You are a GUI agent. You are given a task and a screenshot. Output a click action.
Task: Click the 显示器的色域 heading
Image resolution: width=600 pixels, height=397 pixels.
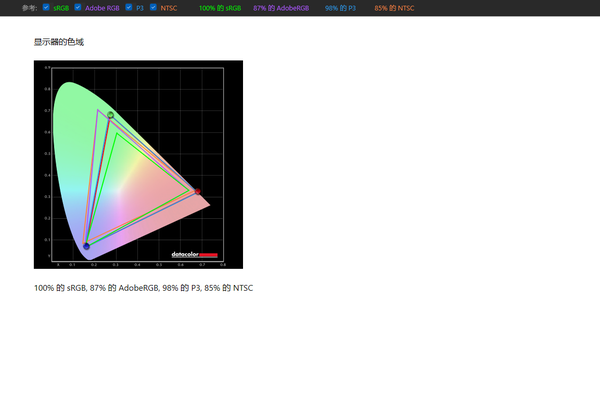59,42
